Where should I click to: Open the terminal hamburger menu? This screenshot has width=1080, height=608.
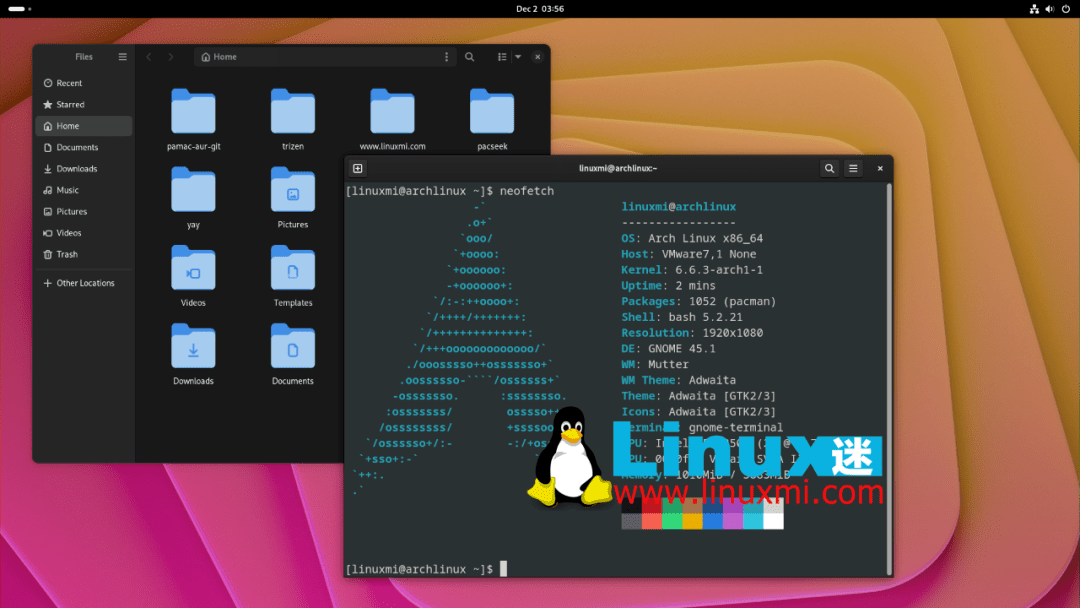pos(853,168)
